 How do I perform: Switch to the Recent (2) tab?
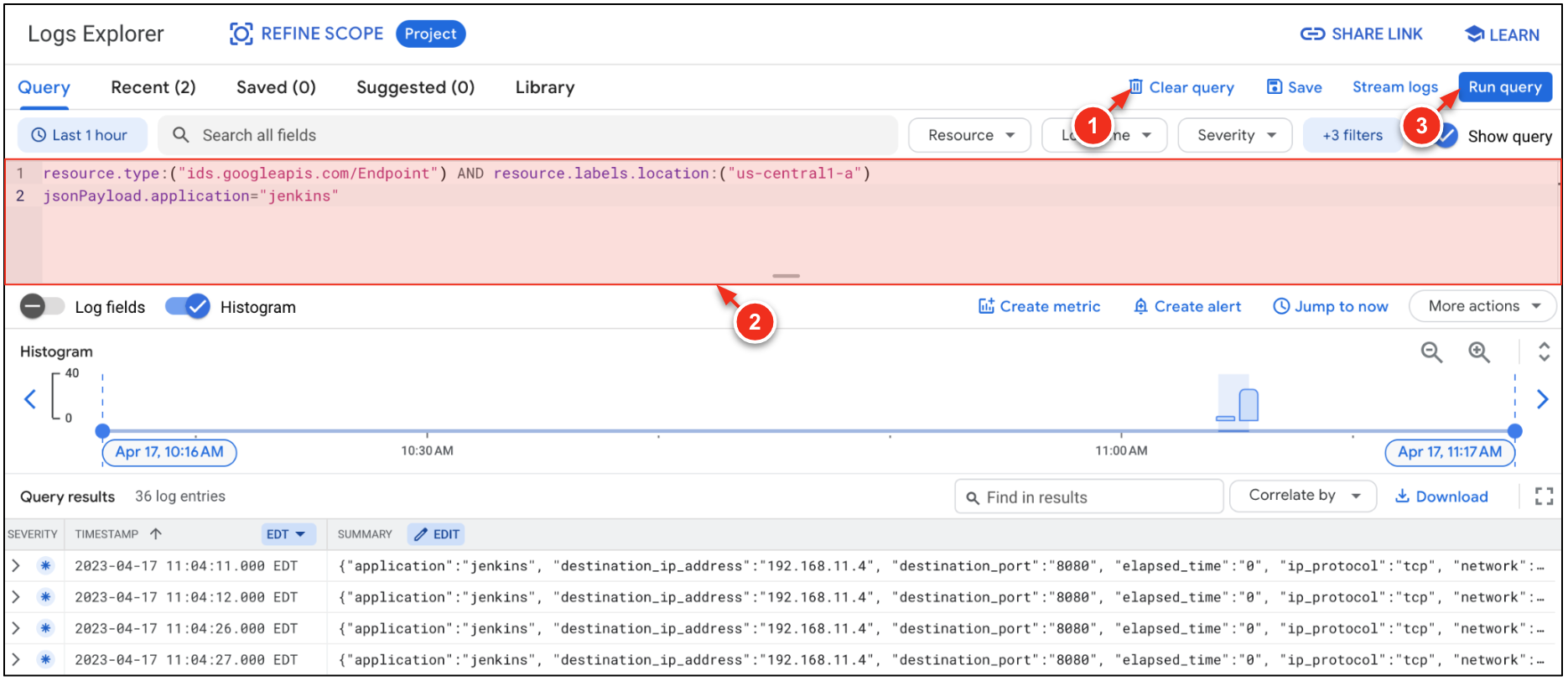point(153,87)
